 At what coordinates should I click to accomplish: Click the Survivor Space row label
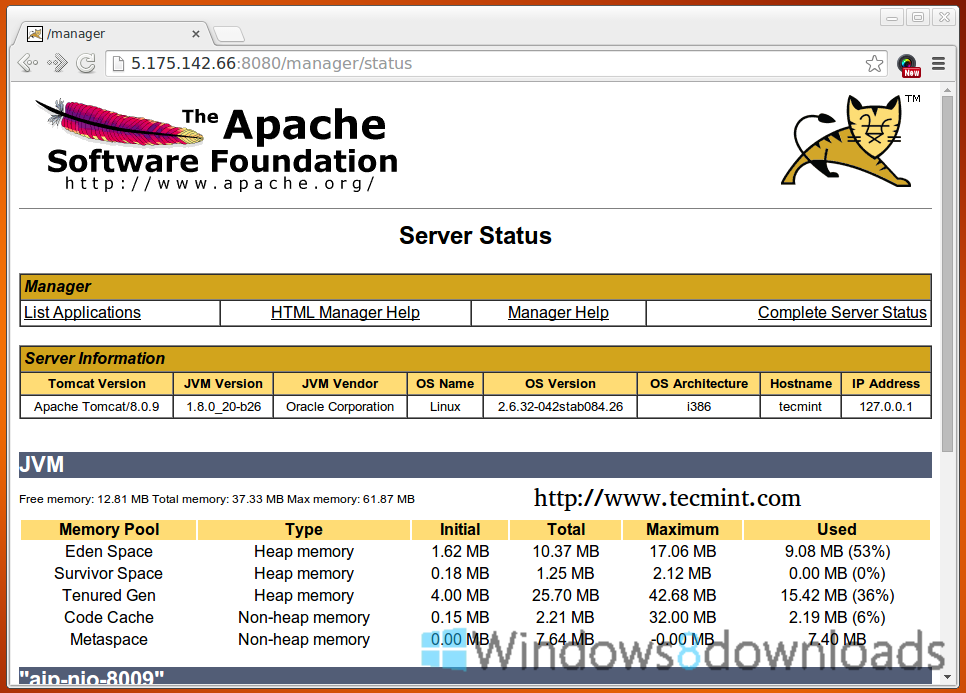click(x=108, y=573)
